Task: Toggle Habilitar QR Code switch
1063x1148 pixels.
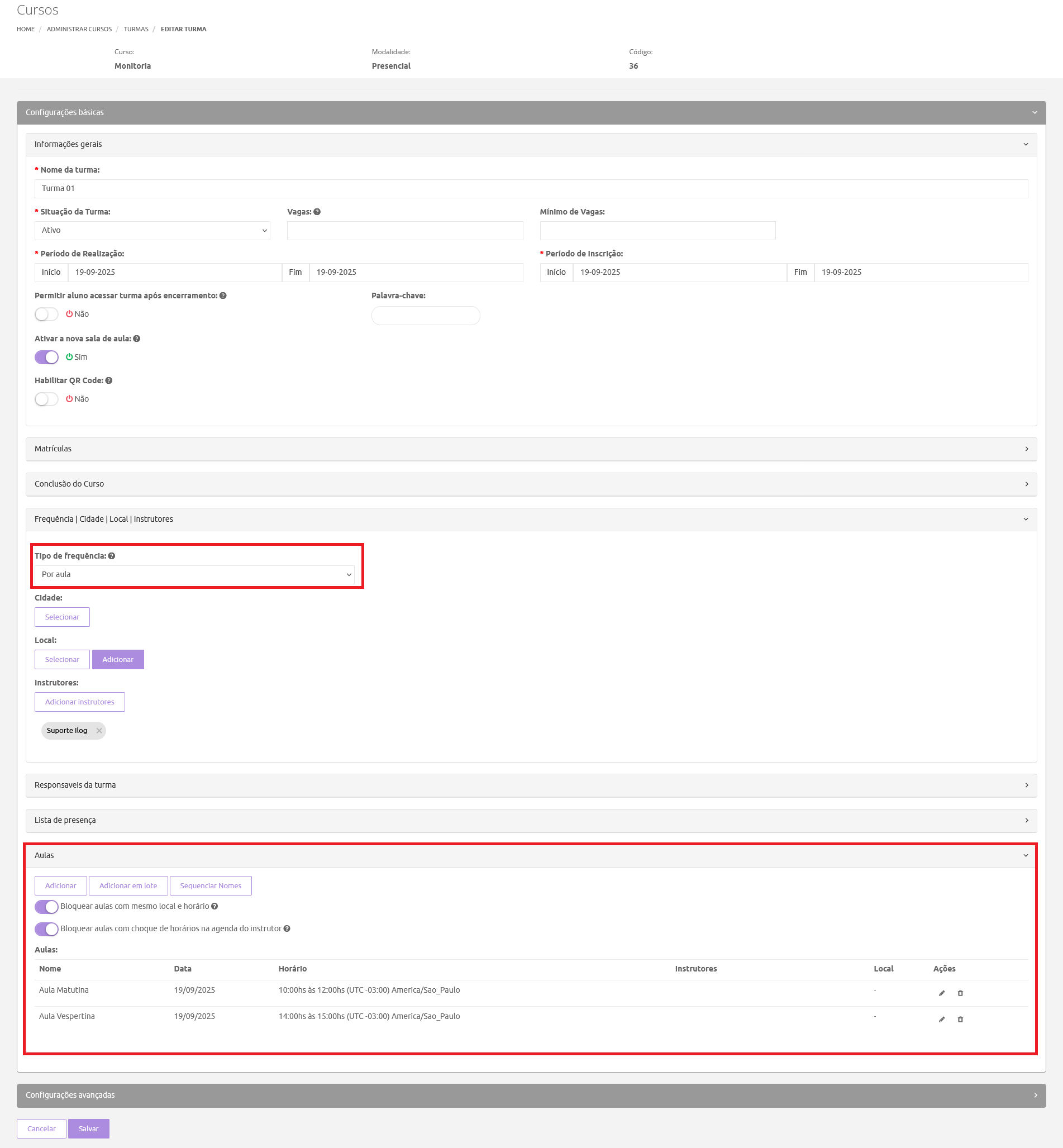Action: (x=46, y=398)
